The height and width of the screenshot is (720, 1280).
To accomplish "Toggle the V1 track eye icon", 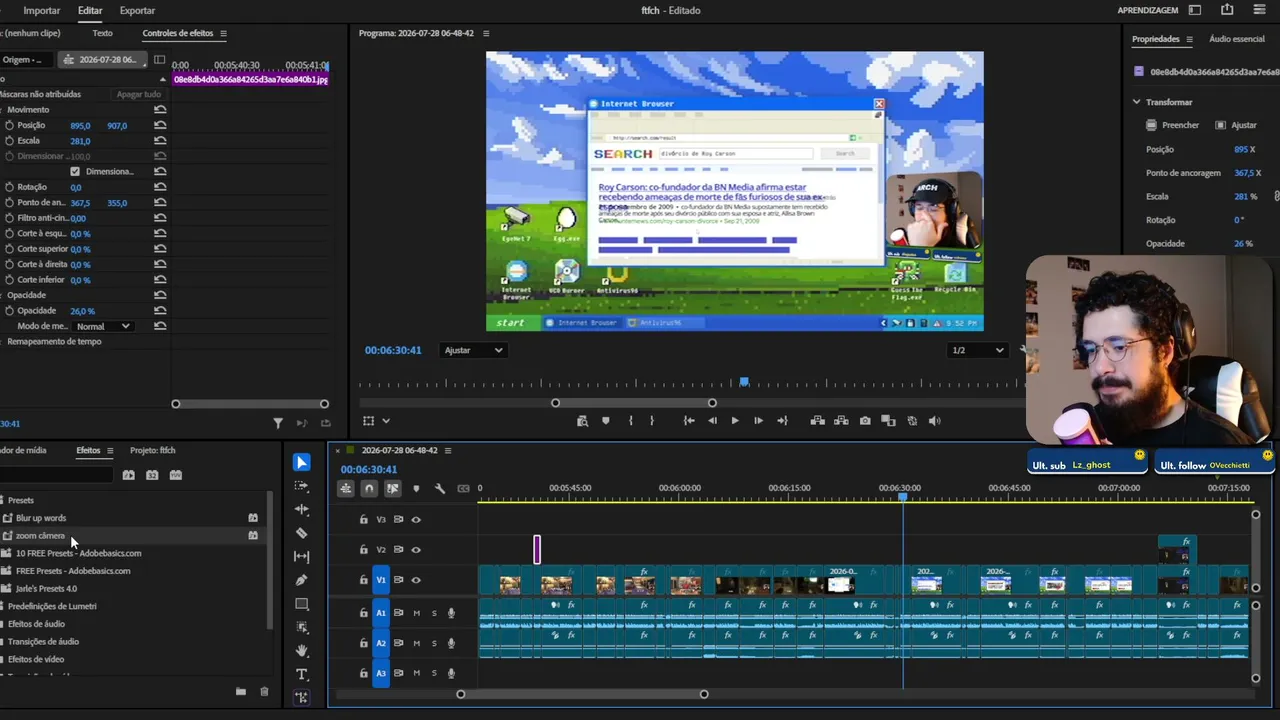I will (416, 580).
